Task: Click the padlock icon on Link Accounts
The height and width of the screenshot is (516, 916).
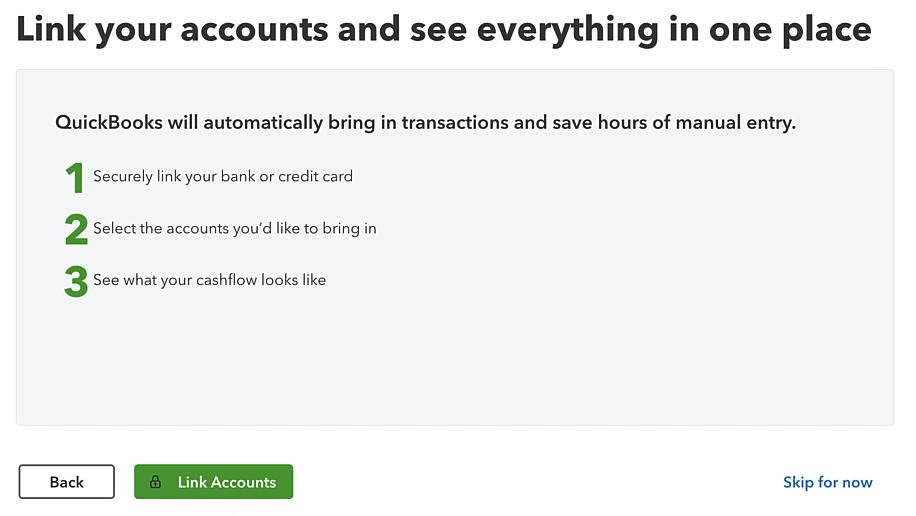Action: point(155,482)
